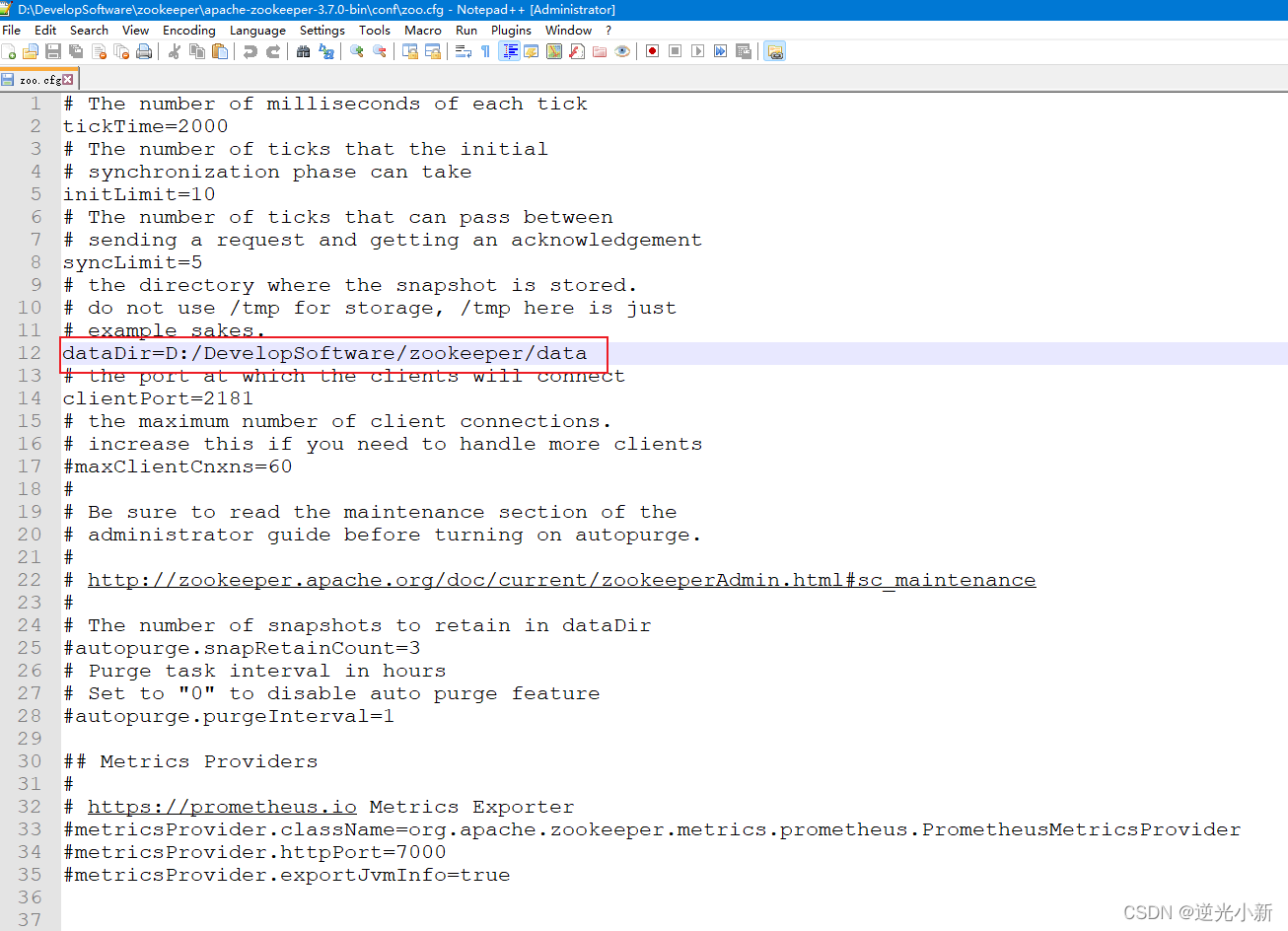
Task: Click in the line #metricsProvider.exportJvmInfo=true
Action: [286, 875]
